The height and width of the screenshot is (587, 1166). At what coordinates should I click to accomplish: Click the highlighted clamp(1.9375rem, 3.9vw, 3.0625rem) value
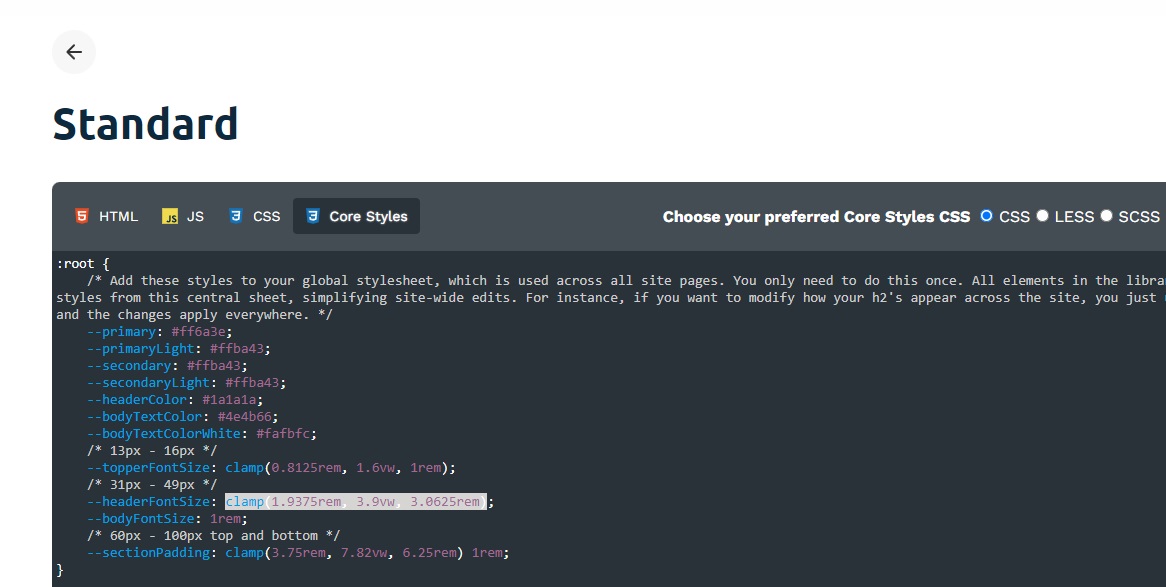[x=356, y=501]
